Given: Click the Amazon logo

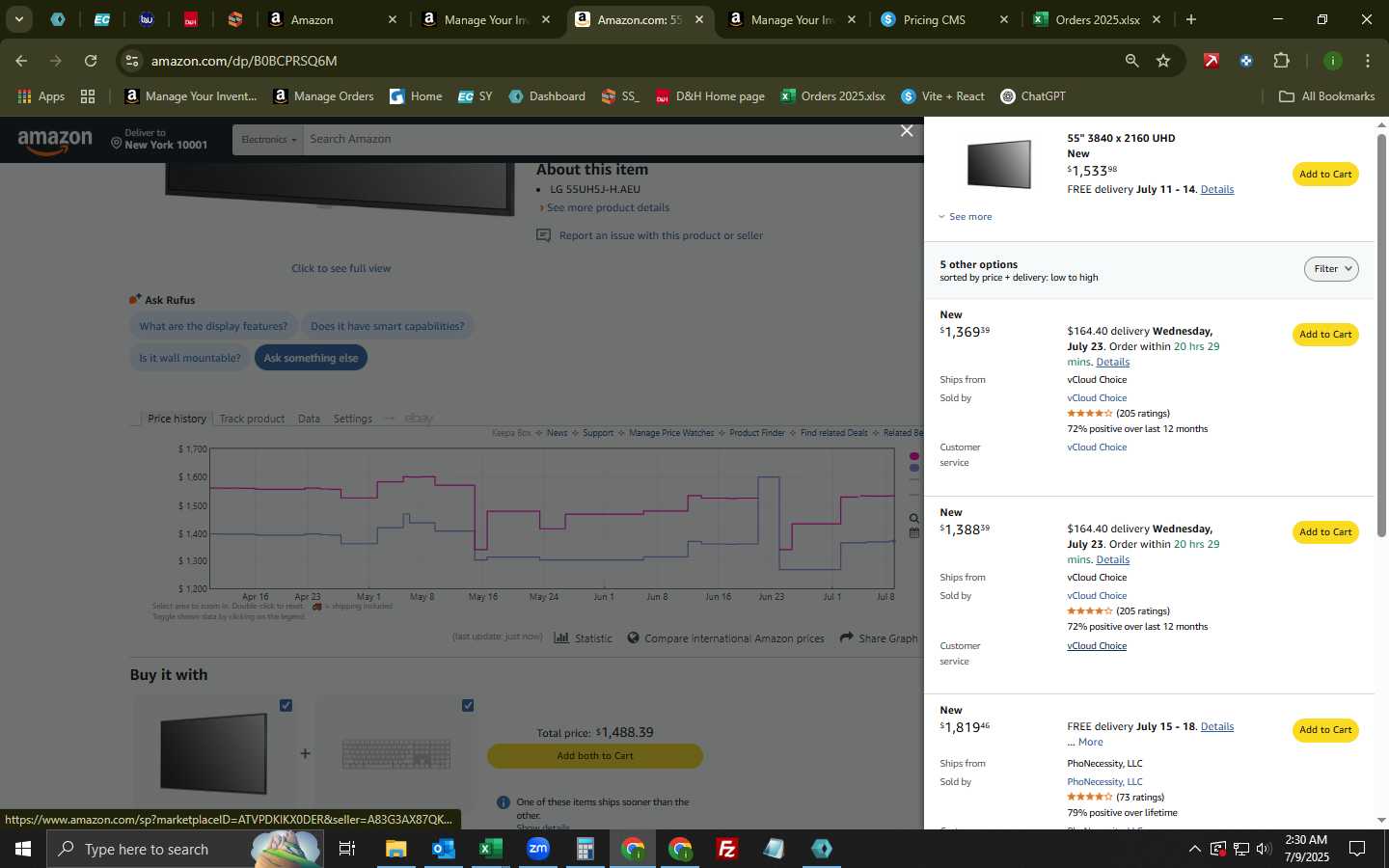Looking at the screenshot, I should click(x=55, y=141).
